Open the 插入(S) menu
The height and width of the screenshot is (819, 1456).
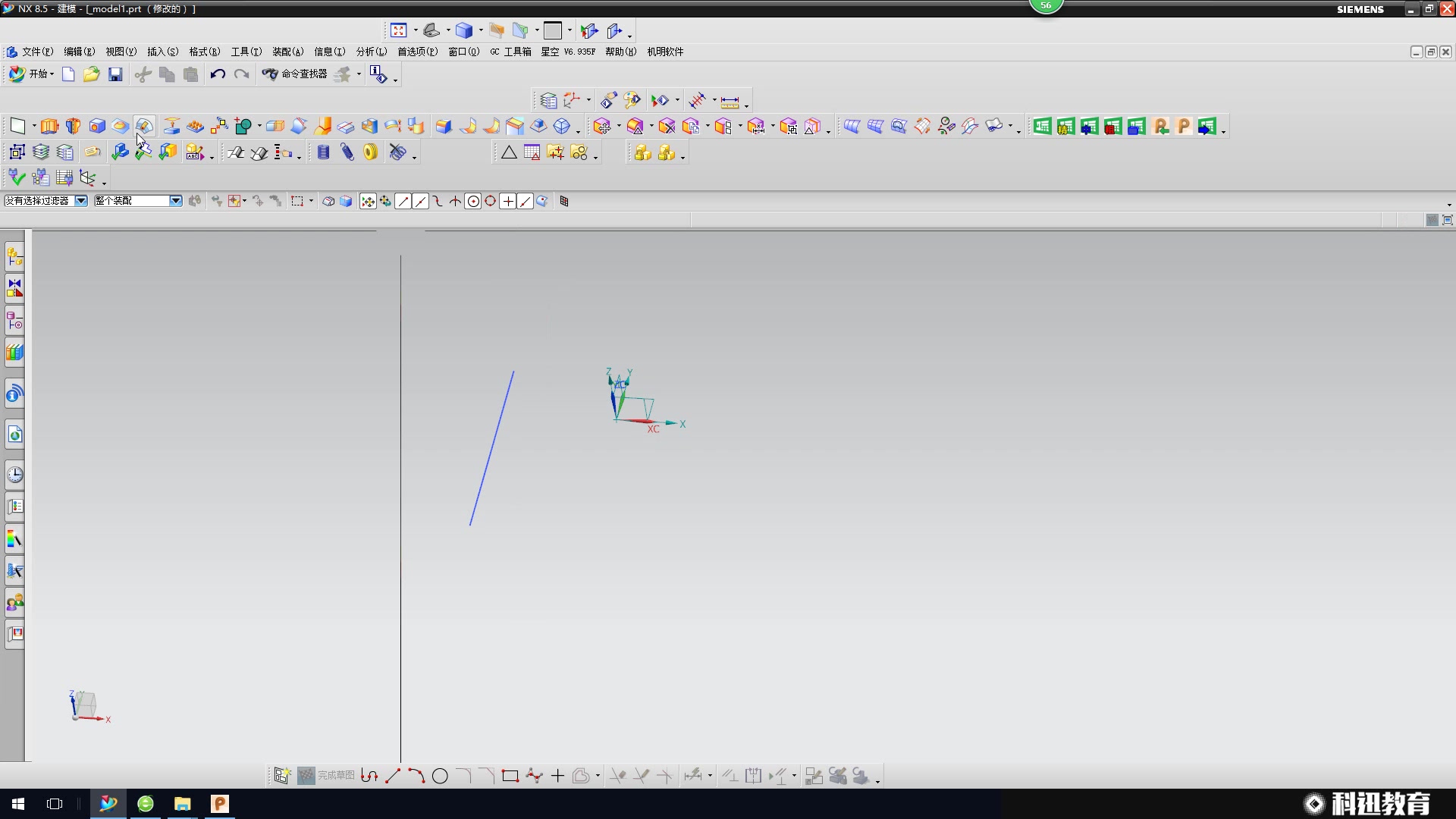pyautogui.click(x=162, y=52)
